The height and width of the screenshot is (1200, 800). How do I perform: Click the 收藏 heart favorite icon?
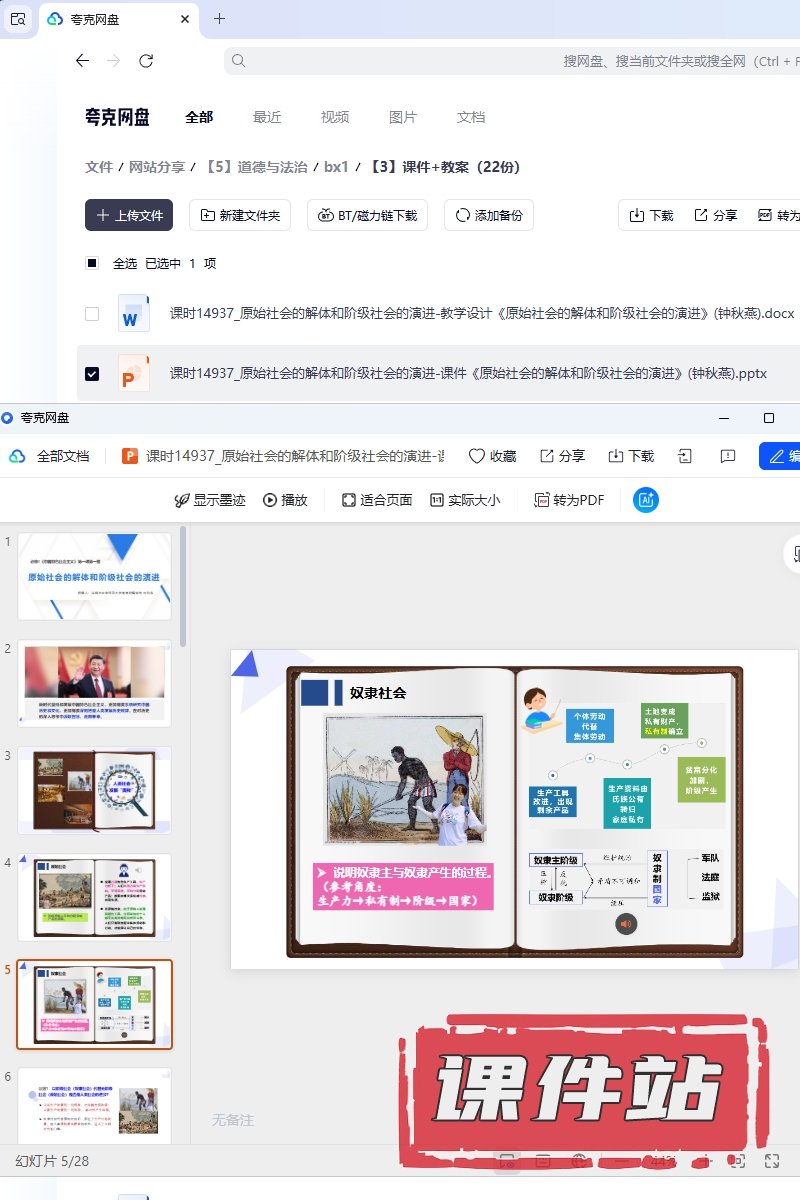[477, 456]
